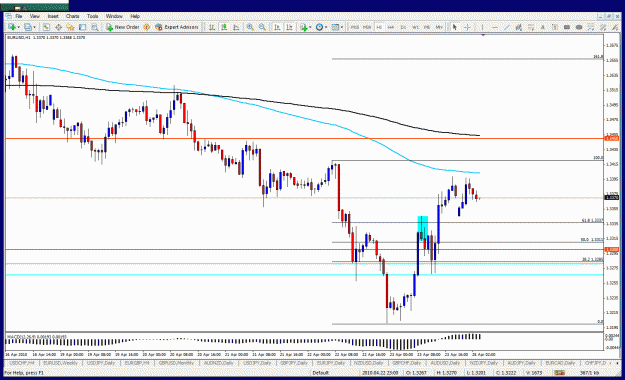The height and width of the screenshot is (380, 625).
Task: Click the Default profile status bar field
Action: 320,373
